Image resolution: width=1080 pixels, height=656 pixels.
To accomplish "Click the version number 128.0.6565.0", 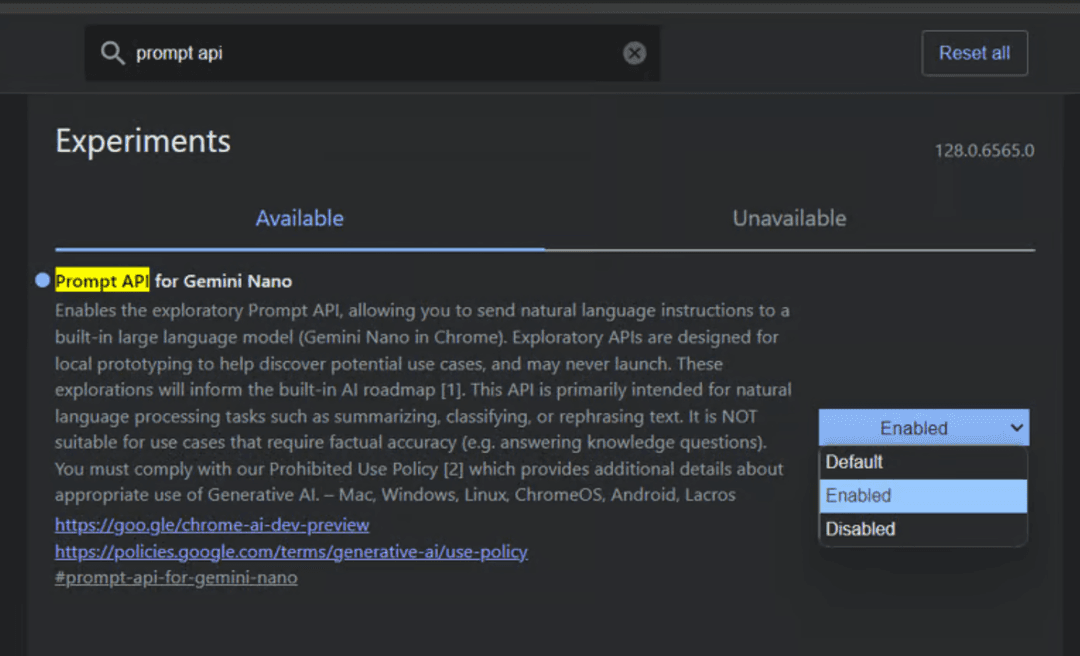I will [x=984, y=151].
